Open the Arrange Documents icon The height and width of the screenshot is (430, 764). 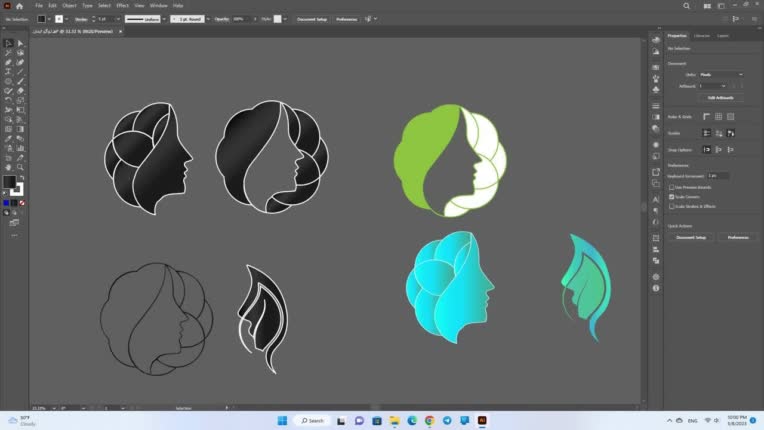pos(707,6)
